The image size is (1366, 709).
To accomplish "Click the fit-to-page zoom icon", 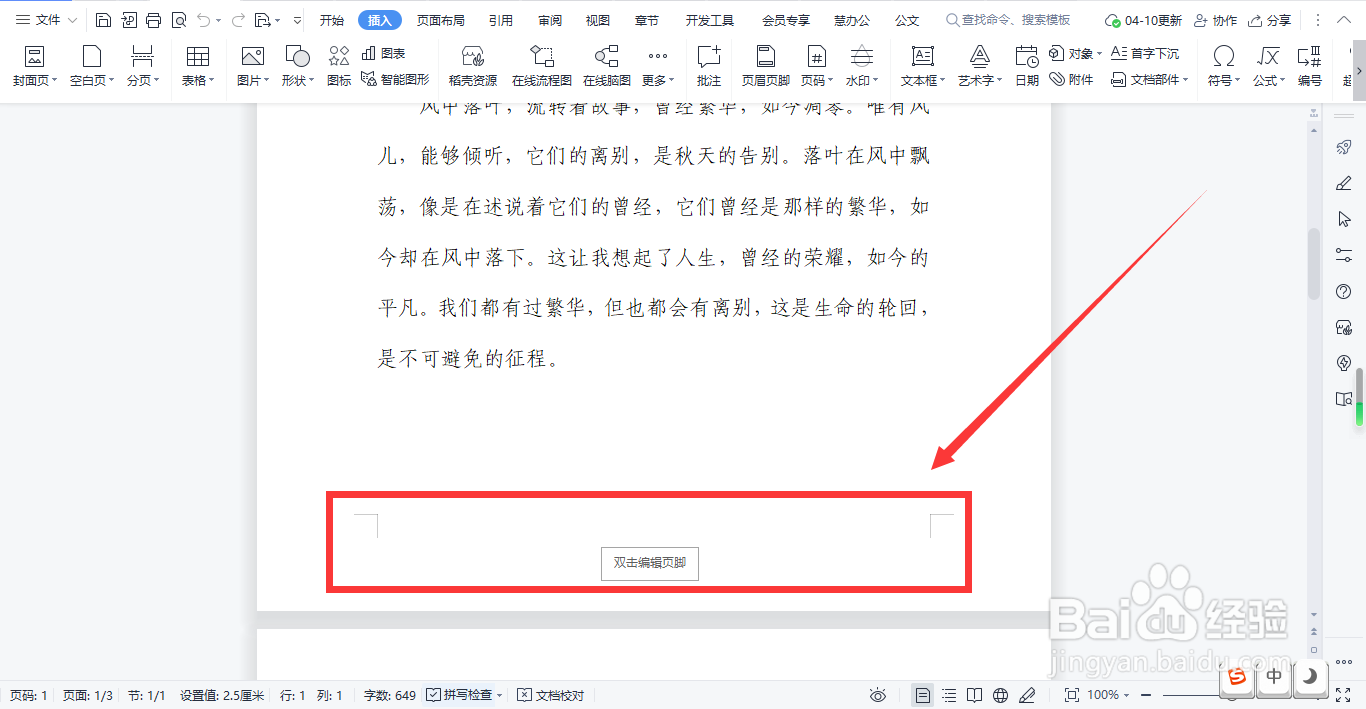I will pyautogui.click(x=1071, y=695).
